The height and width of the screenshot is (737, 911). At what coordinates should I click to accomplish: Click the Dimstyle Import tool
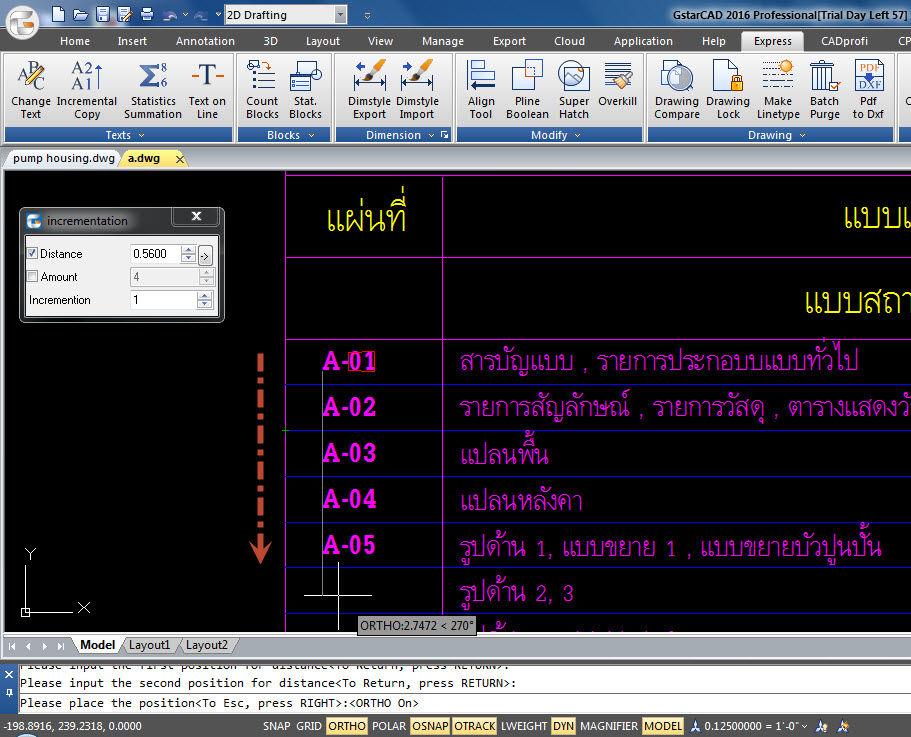click(x=417, y=90)
